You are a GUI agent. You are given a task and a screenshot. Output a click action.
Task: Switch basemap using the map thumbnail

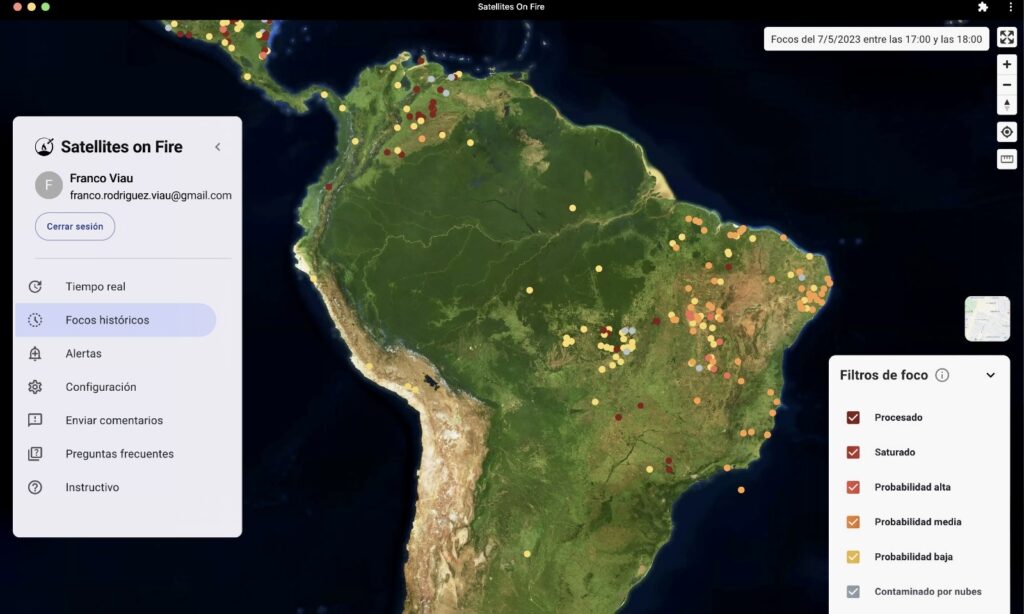click(x=987, y=318)
